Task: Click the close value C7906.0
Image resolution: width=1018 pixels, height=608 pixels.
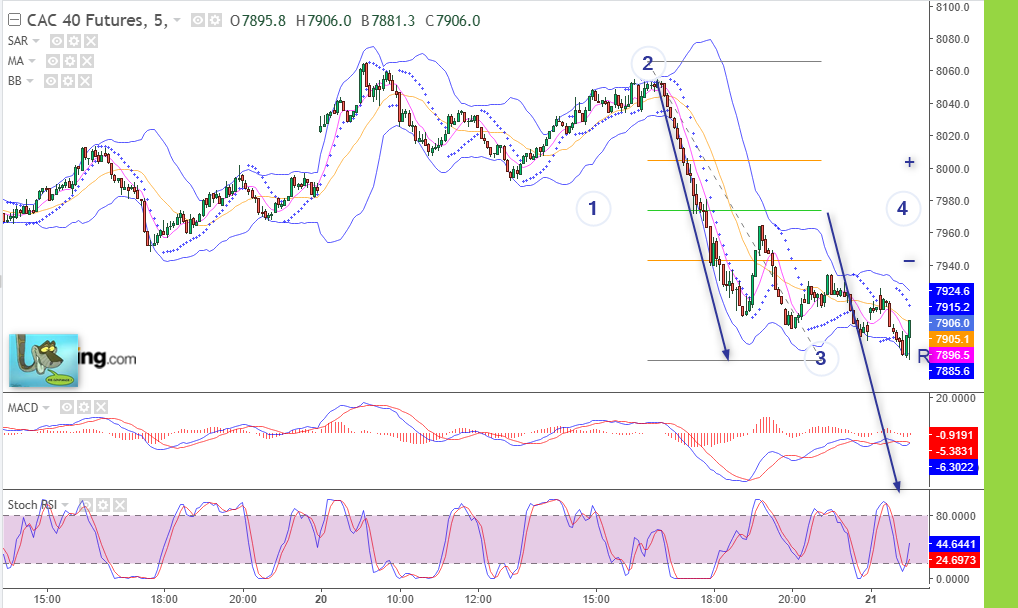Action: click(453, 21)
